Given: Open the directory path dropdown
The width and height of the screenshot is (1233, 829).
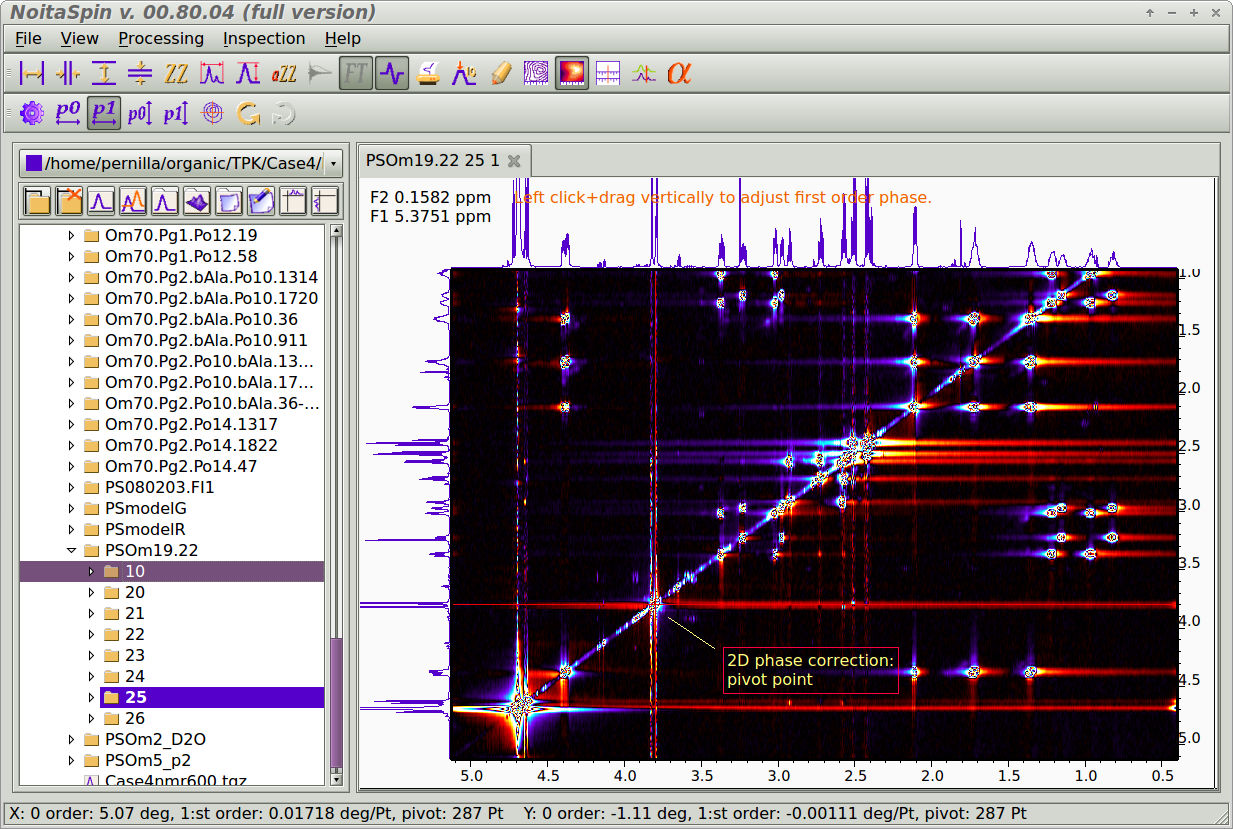Looking at the screenshot, I should click(333, 163).
